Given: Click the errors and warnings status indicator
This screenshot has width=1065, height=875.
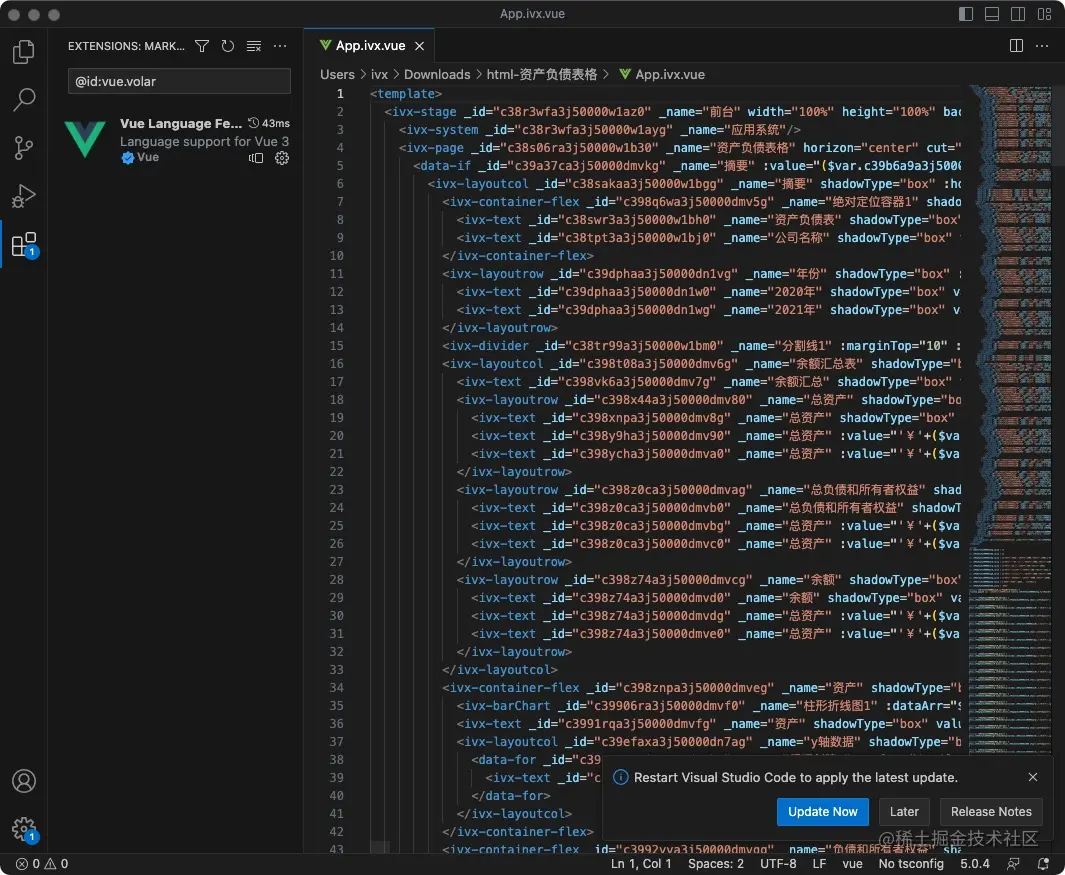Looking at the screenshot, I should [42, 864].
